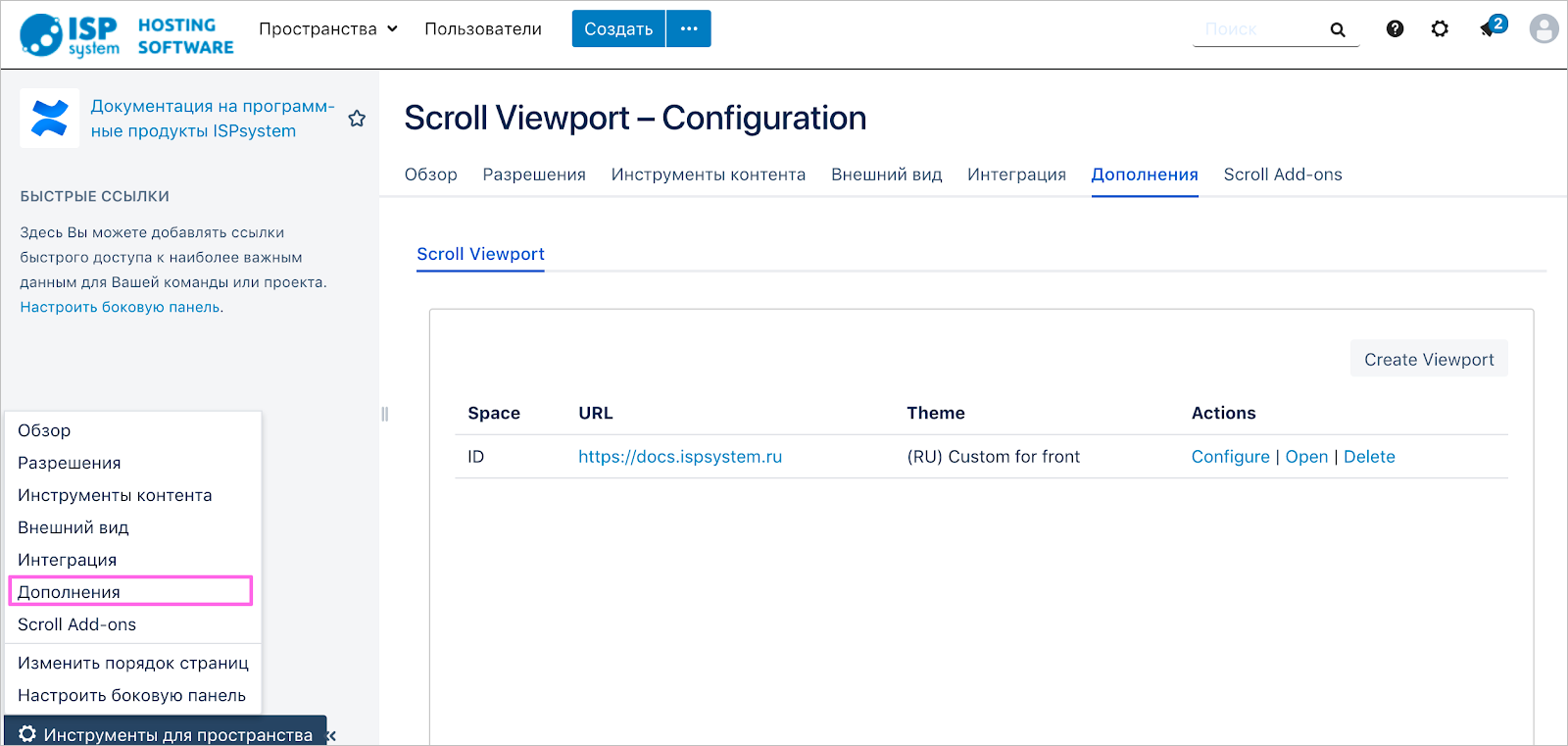Click the Create Viewport button
The height and width of the screenshot is (746, 1568).
[x=1429, y=359]
